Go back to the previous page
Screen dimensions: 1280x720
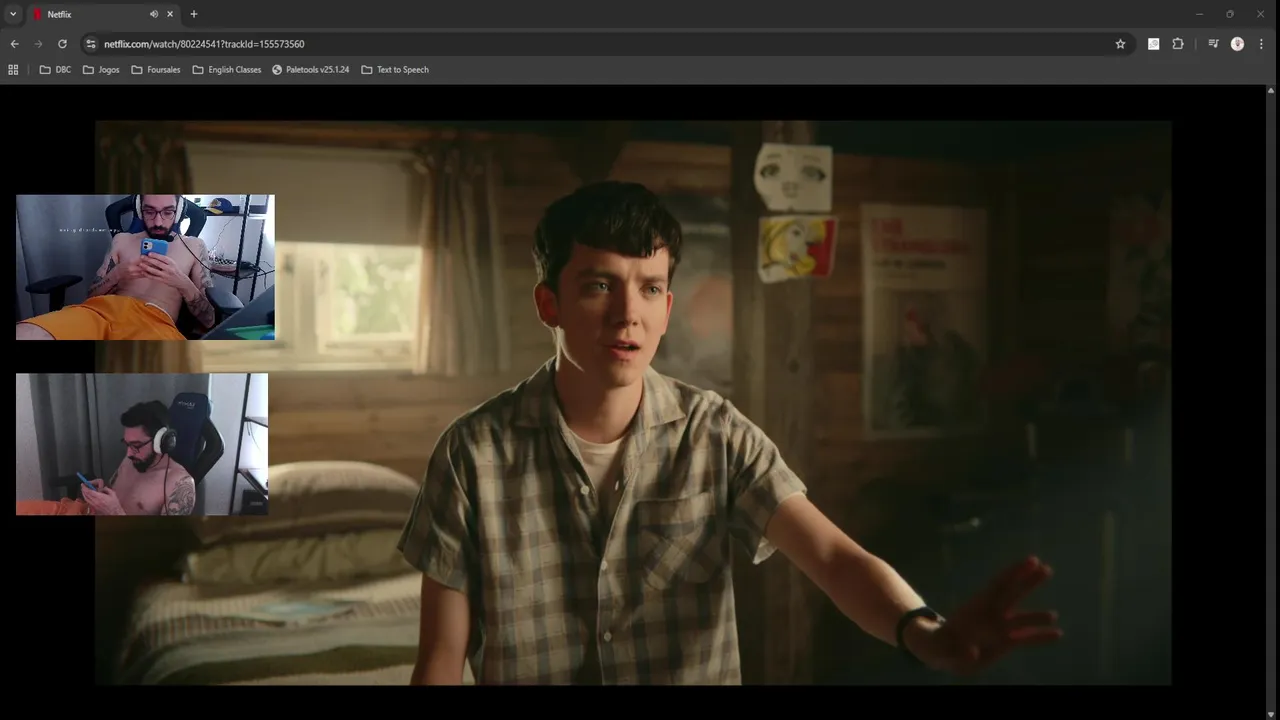(14, 44)
